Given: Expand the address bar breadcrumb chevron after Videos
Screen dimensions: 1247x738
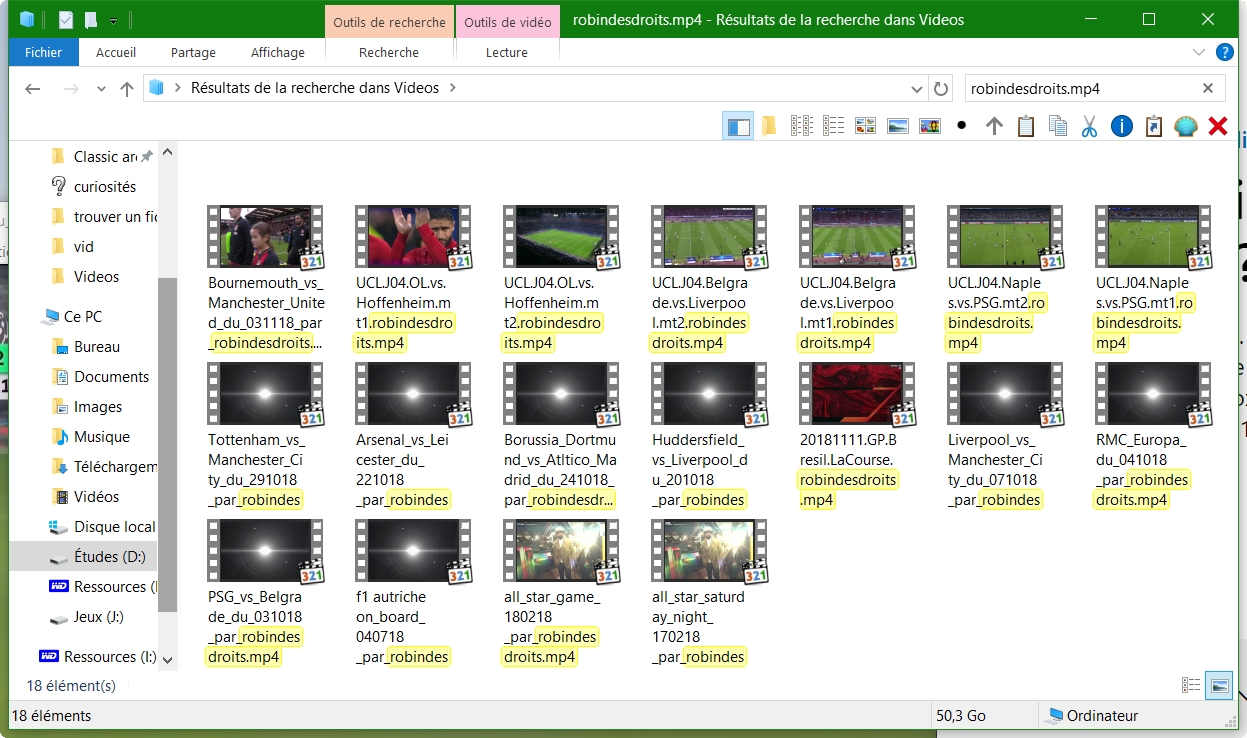Looking at the screenshot, I should point(453,88).
